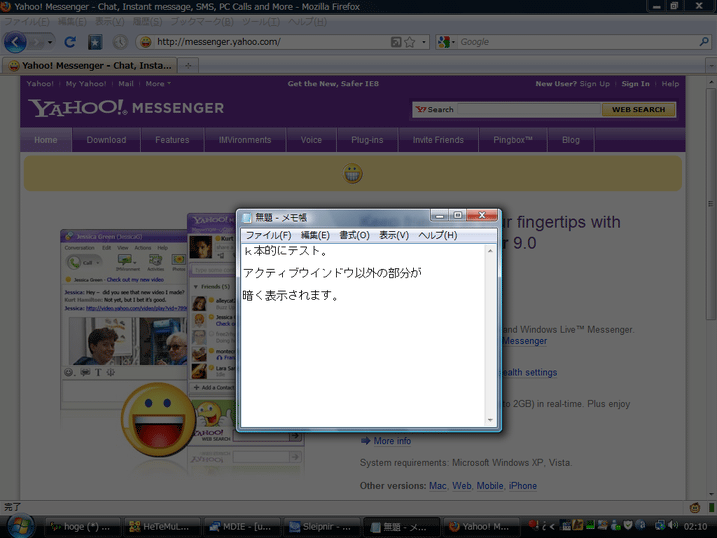The width and height of the screenshot is (717, 538).
Task: Open Notepad 編集(E) menu
Action: click(x=315, y=235)
